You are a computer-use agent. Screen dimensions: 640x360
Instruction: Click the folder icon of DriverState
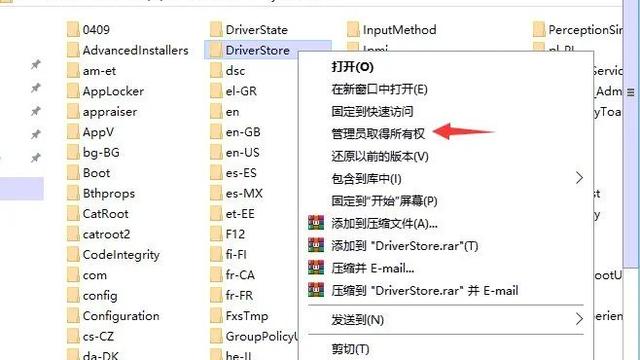[216, 29]
